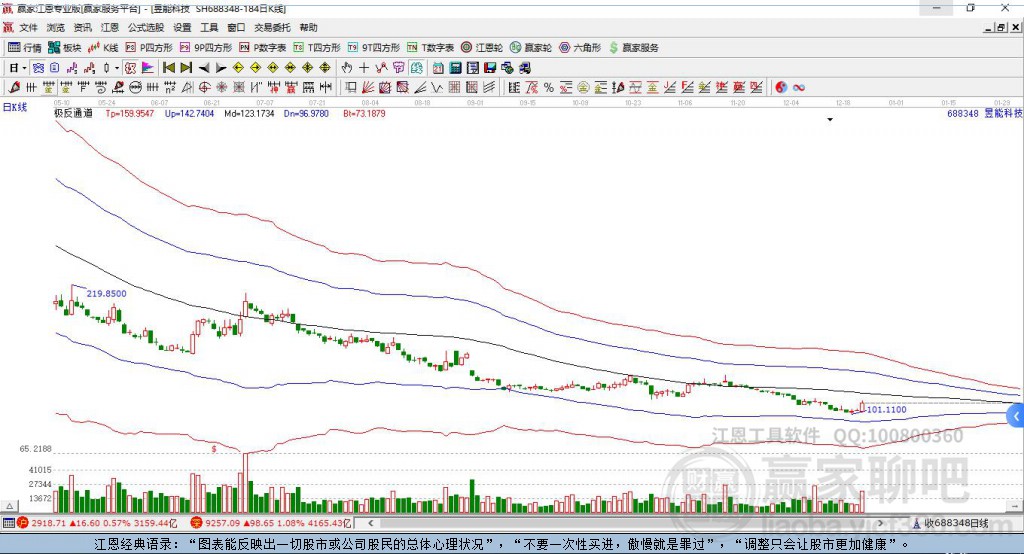Jump to first bar icon
Screen dimensions: 1024x554
pos(169,68)
